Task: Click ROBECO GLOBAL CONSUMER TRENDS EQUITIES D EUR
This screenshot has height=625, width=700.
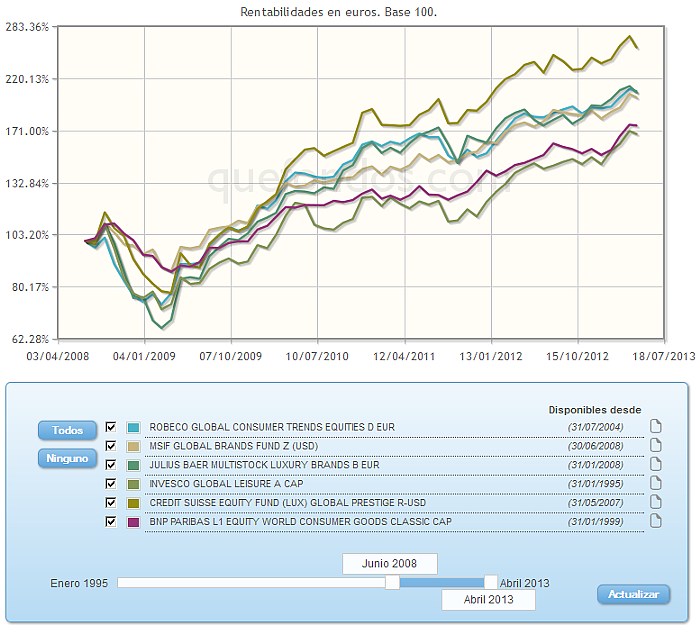Action: pyautogui.click(x=272, y=427)
